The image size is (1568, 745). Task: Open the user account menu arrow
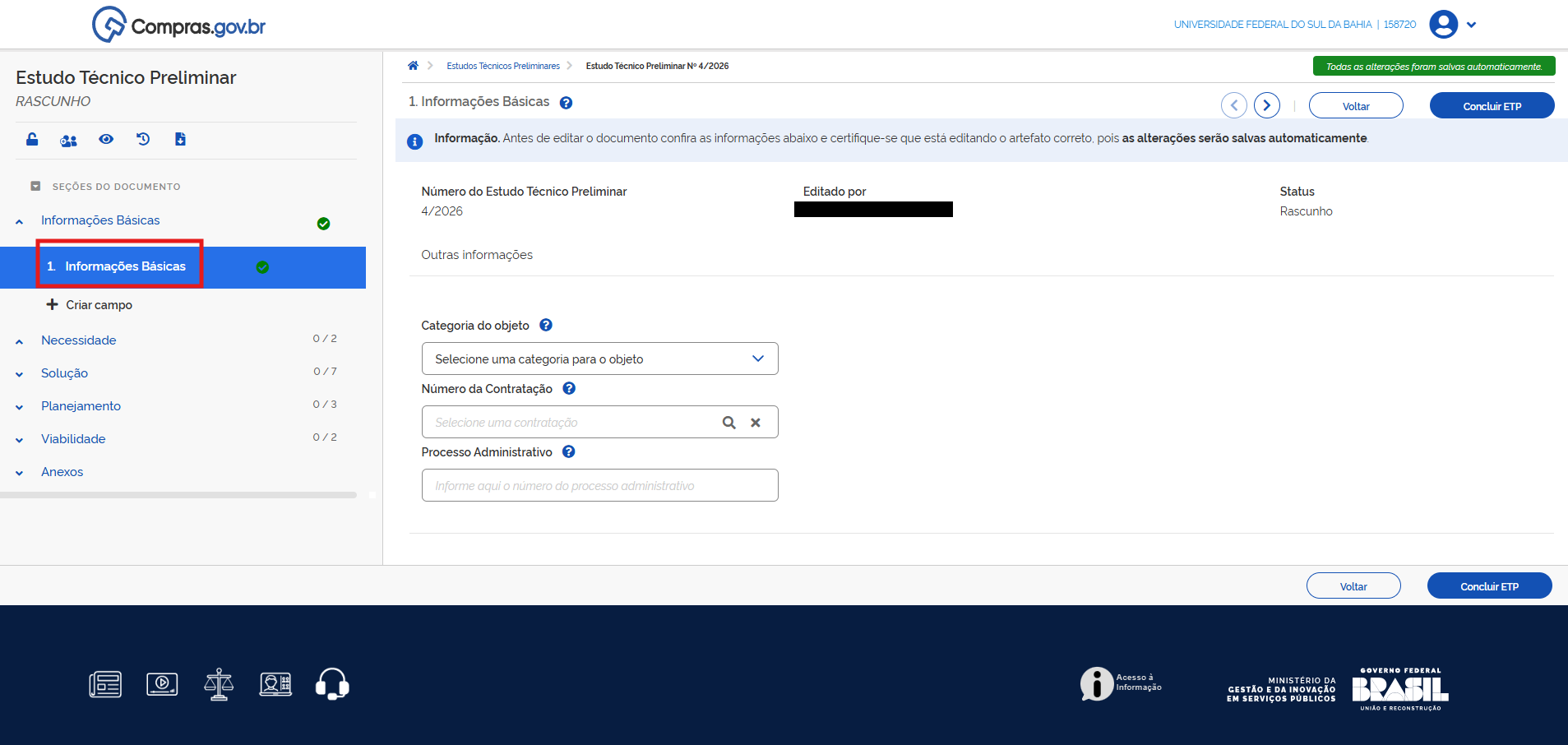click(x=1471, y=25)
